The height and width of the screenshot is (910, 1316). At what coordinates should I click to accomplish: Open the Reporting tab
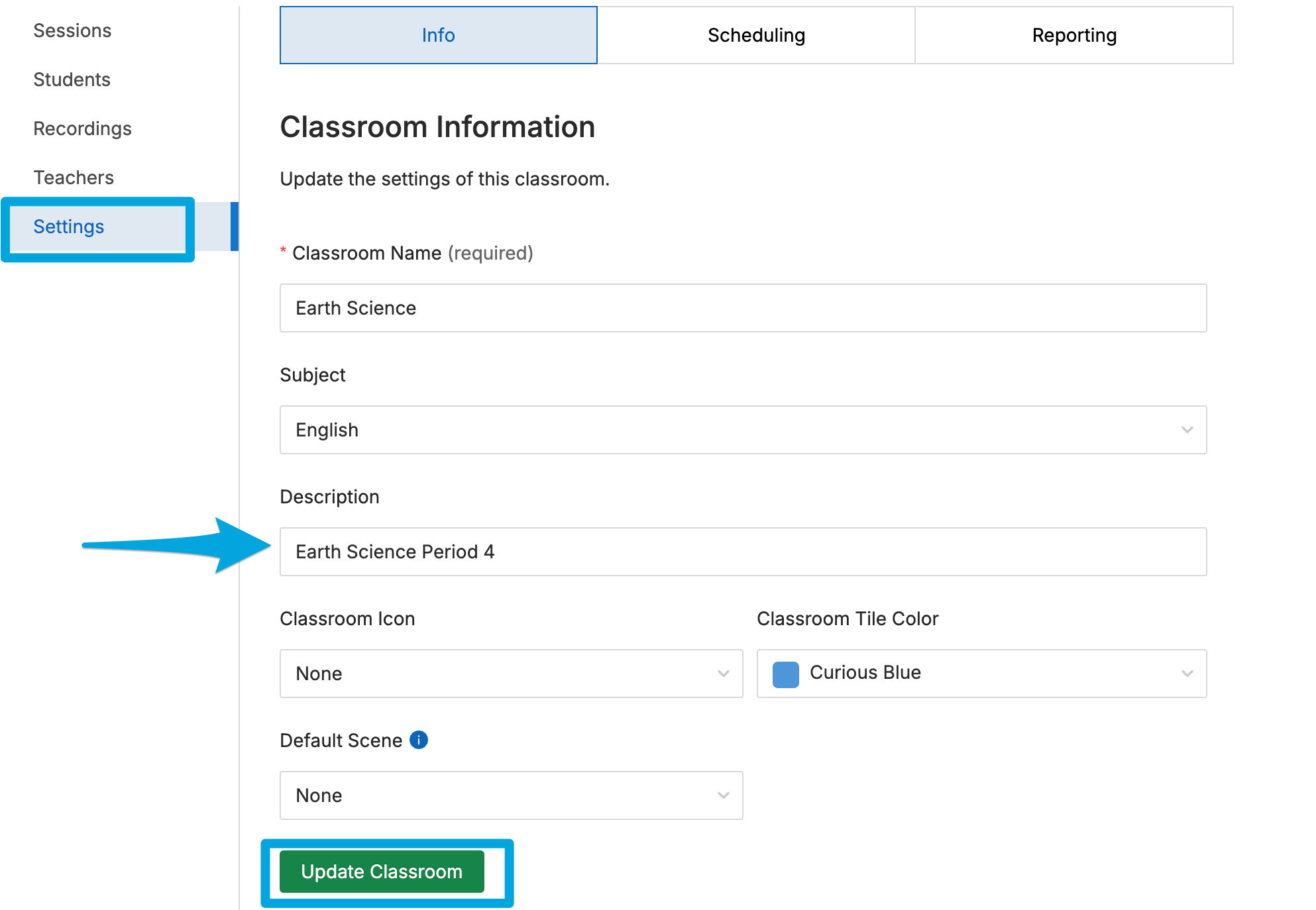pyautogui.click(x=1073, y=35)
